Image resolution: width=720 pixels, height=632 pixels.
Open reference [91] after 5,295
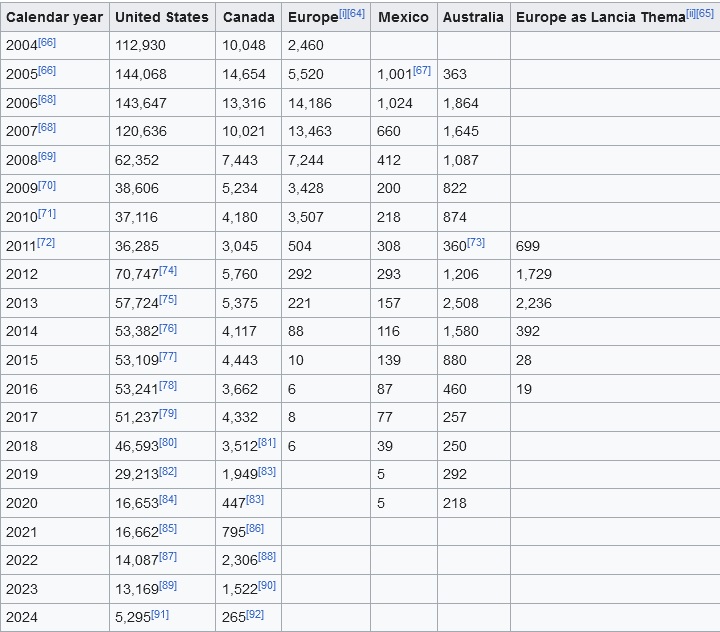coord(160,614)
